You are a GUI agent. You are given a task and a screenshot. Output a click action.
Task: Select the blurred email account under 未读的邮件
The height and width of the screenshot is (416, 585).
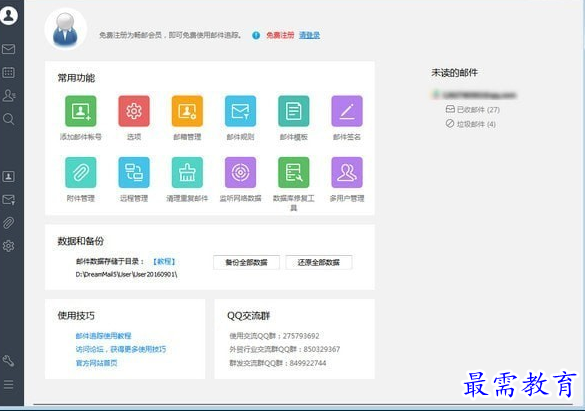[x=475, y=95]
